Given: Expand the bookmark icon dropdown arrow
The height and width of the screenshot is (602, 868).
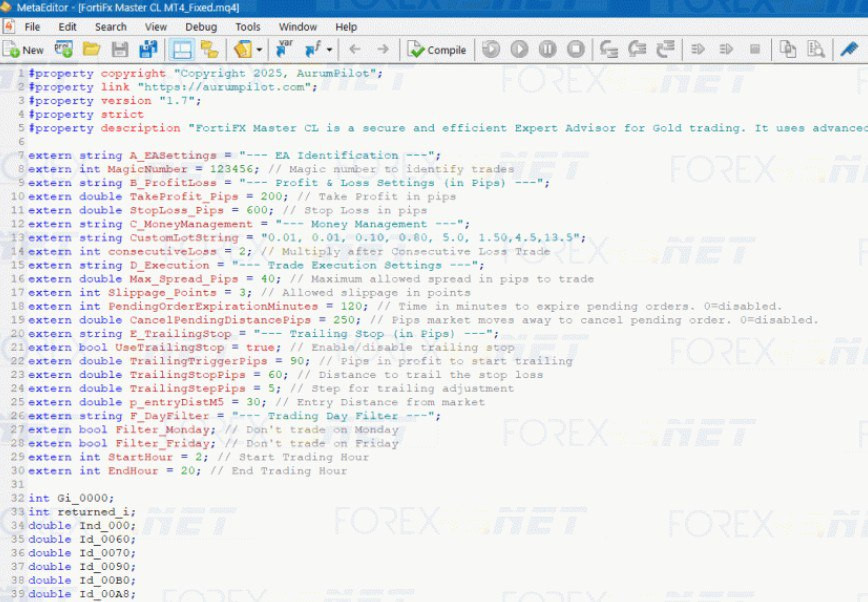Looking at the screenshot, I should (259, 49).
